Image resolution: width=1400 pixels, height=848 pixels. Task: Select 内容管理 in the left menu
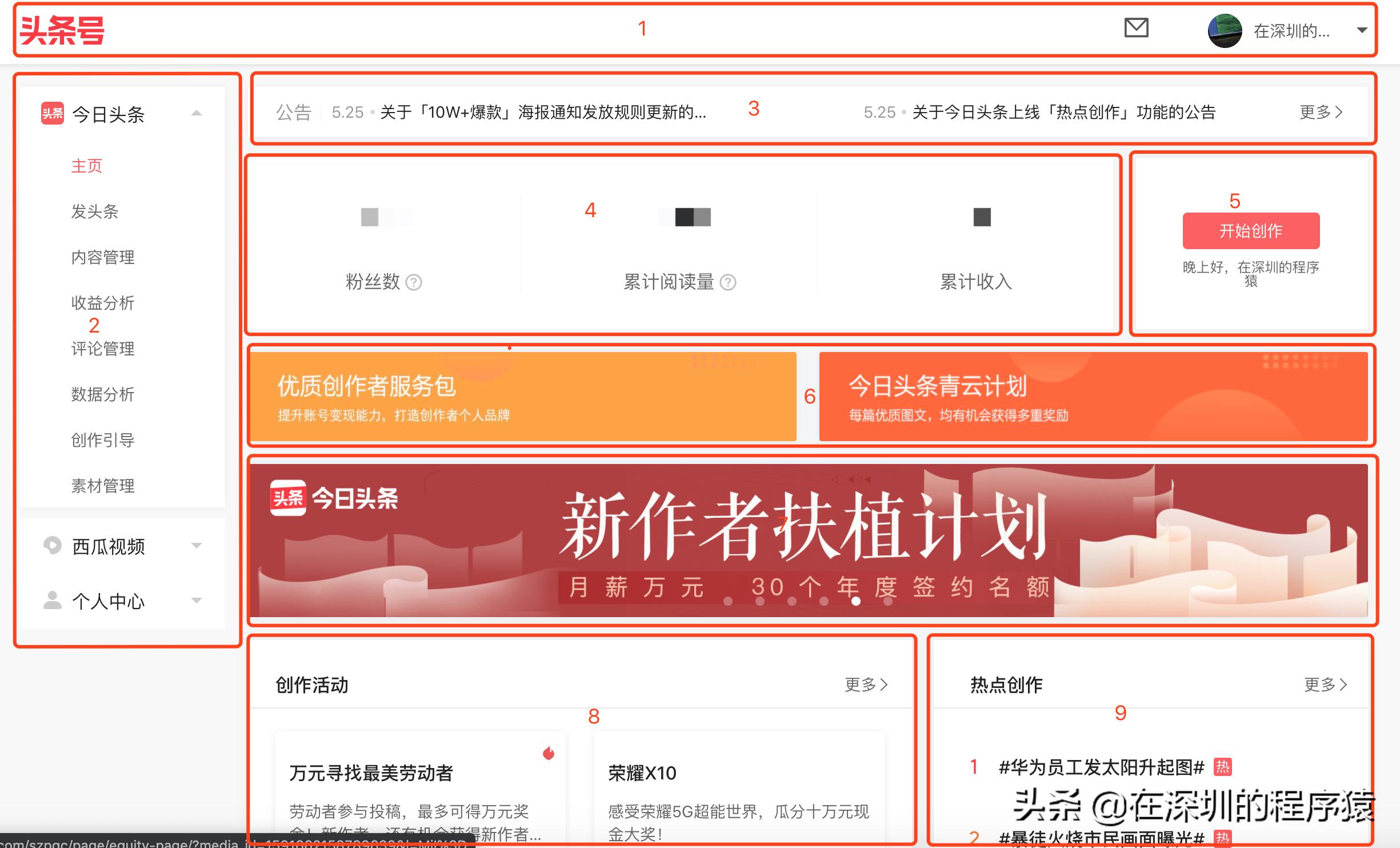103,257
